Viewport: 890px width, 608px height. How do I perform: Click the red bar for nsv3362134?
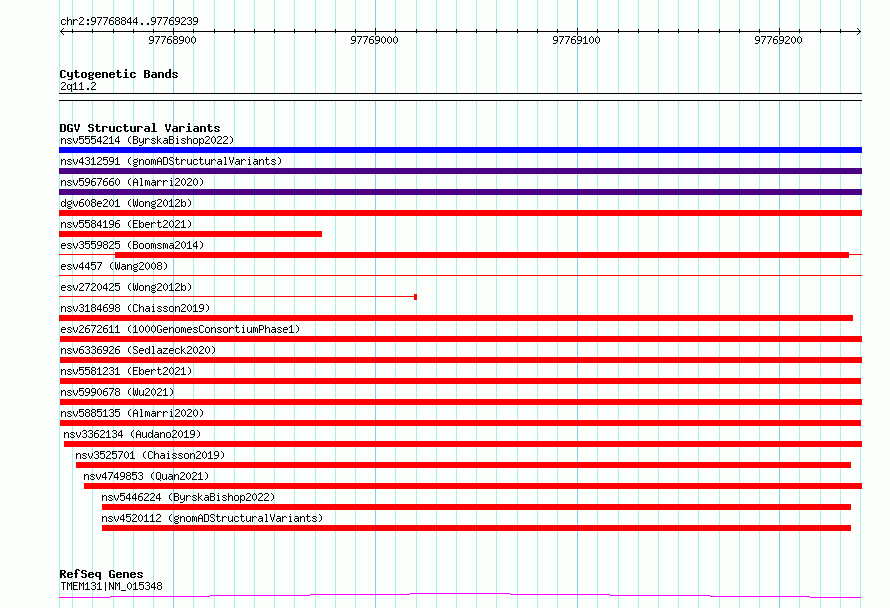point(463,444)
